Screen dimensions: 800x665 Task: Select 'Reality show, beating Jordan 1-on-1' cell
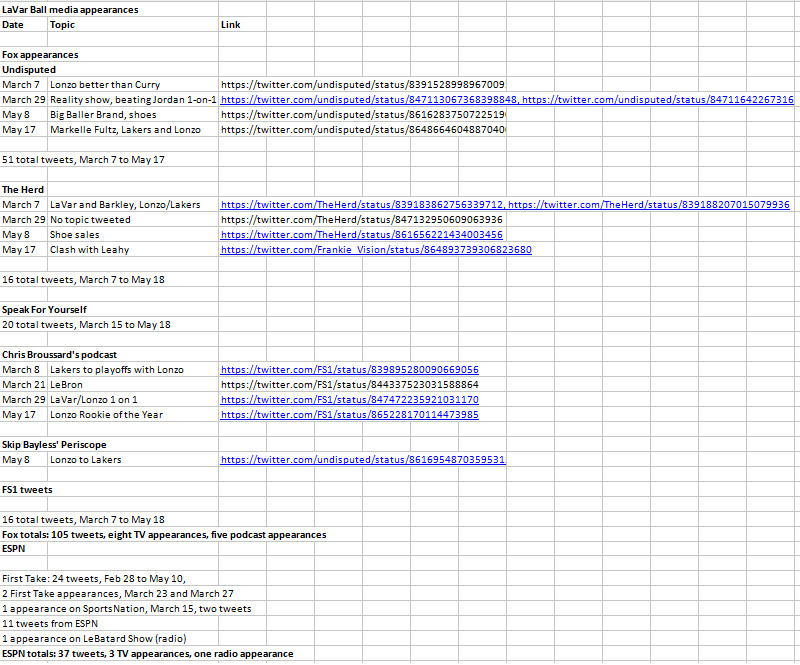133,100
